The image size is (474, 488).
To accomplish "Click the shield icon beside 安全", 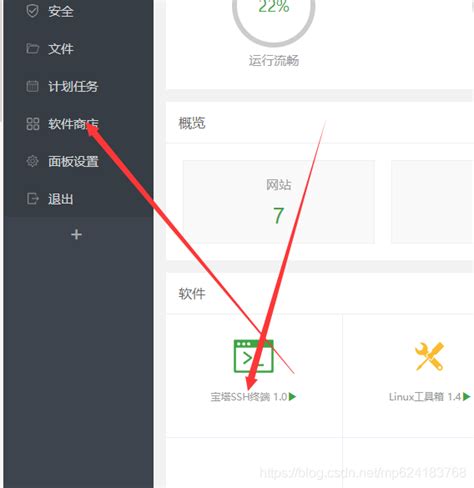I will tap(32, 11).
